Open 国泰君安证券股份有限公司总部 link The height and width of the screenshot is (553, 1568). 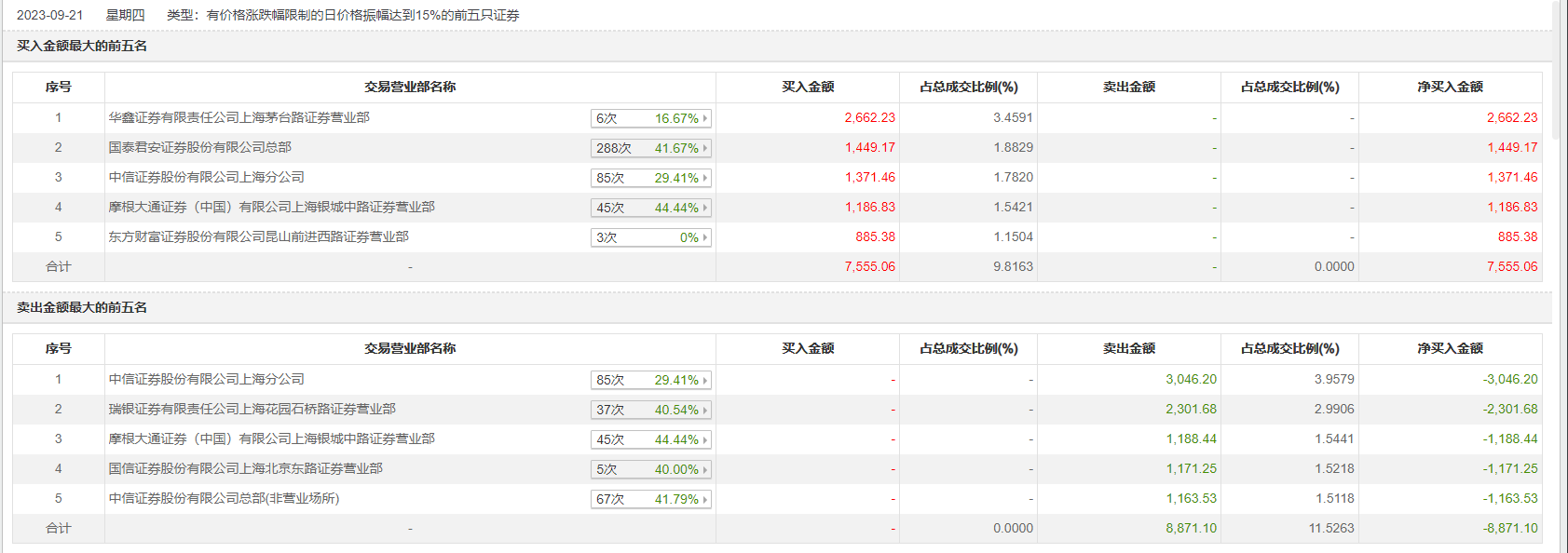[199, 148]
